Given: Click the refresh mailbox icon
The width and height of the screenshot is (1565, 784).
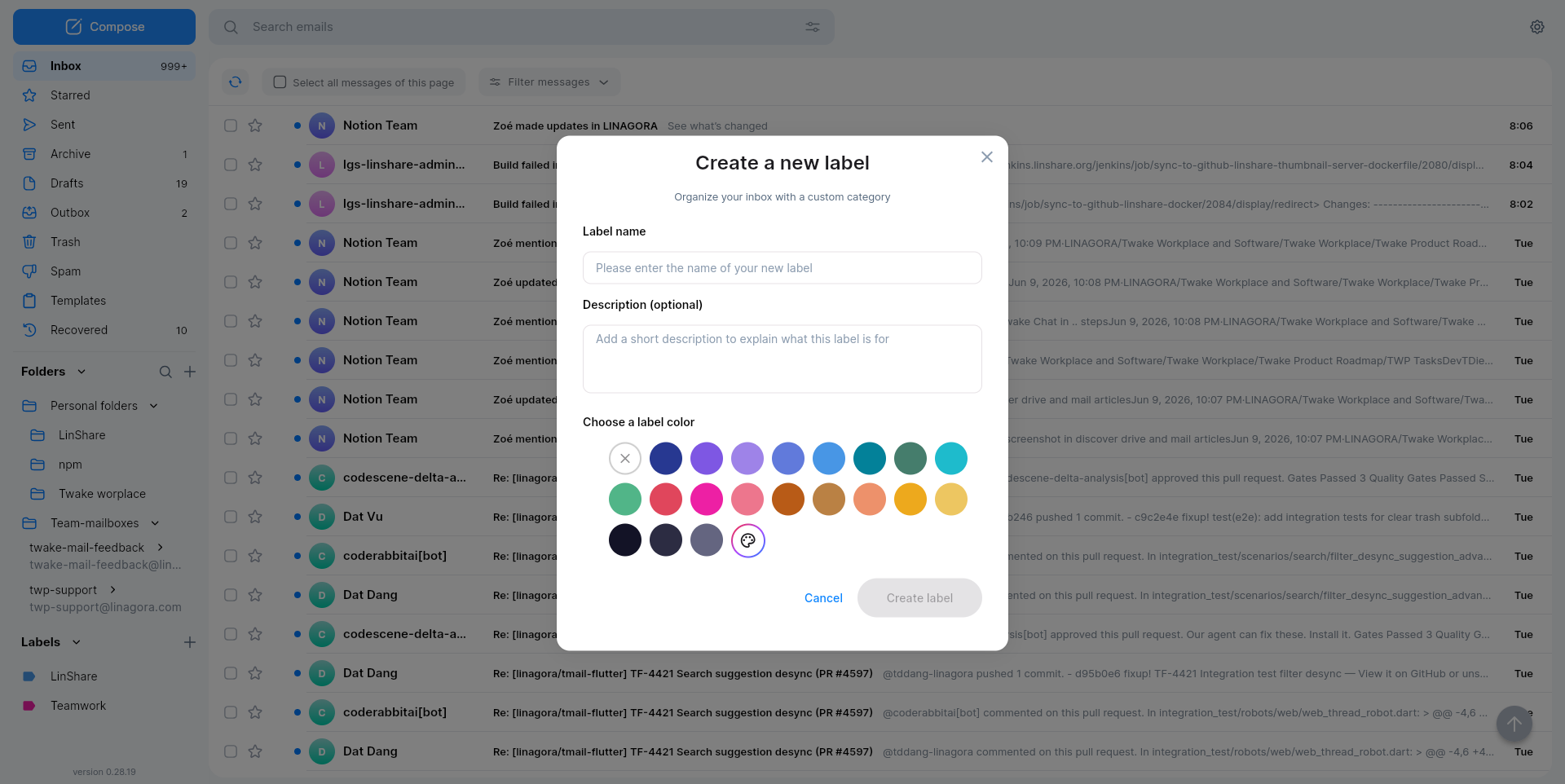Looking at the screenshot, I should [236, 81].
